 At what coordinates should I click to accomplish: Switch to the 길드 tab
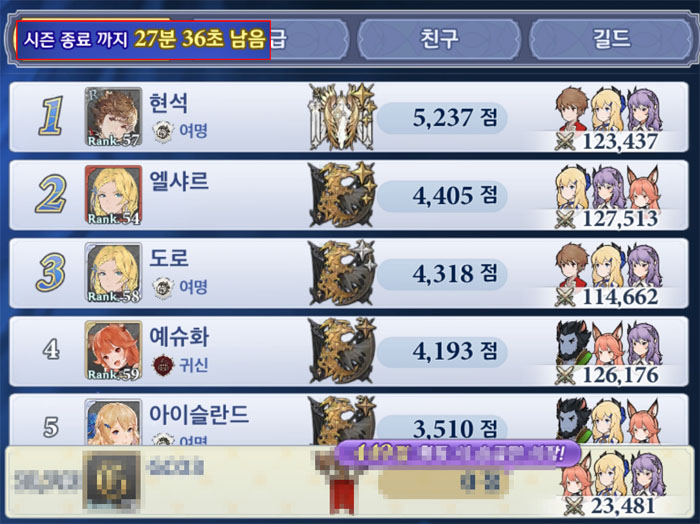click(x=611, y=39)
